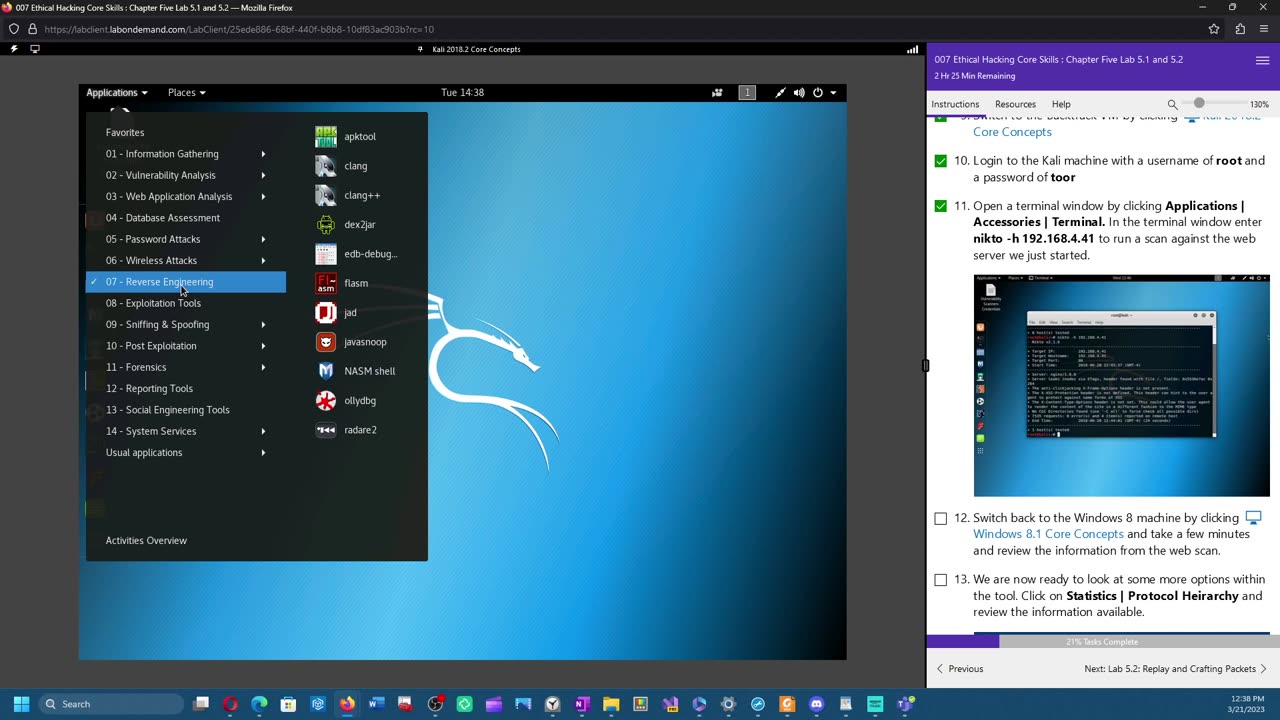Expand 09 - Sniffing & Spoofing submenu
The width and height of the screenshot is (1280, 720).
tap(186, 325)
